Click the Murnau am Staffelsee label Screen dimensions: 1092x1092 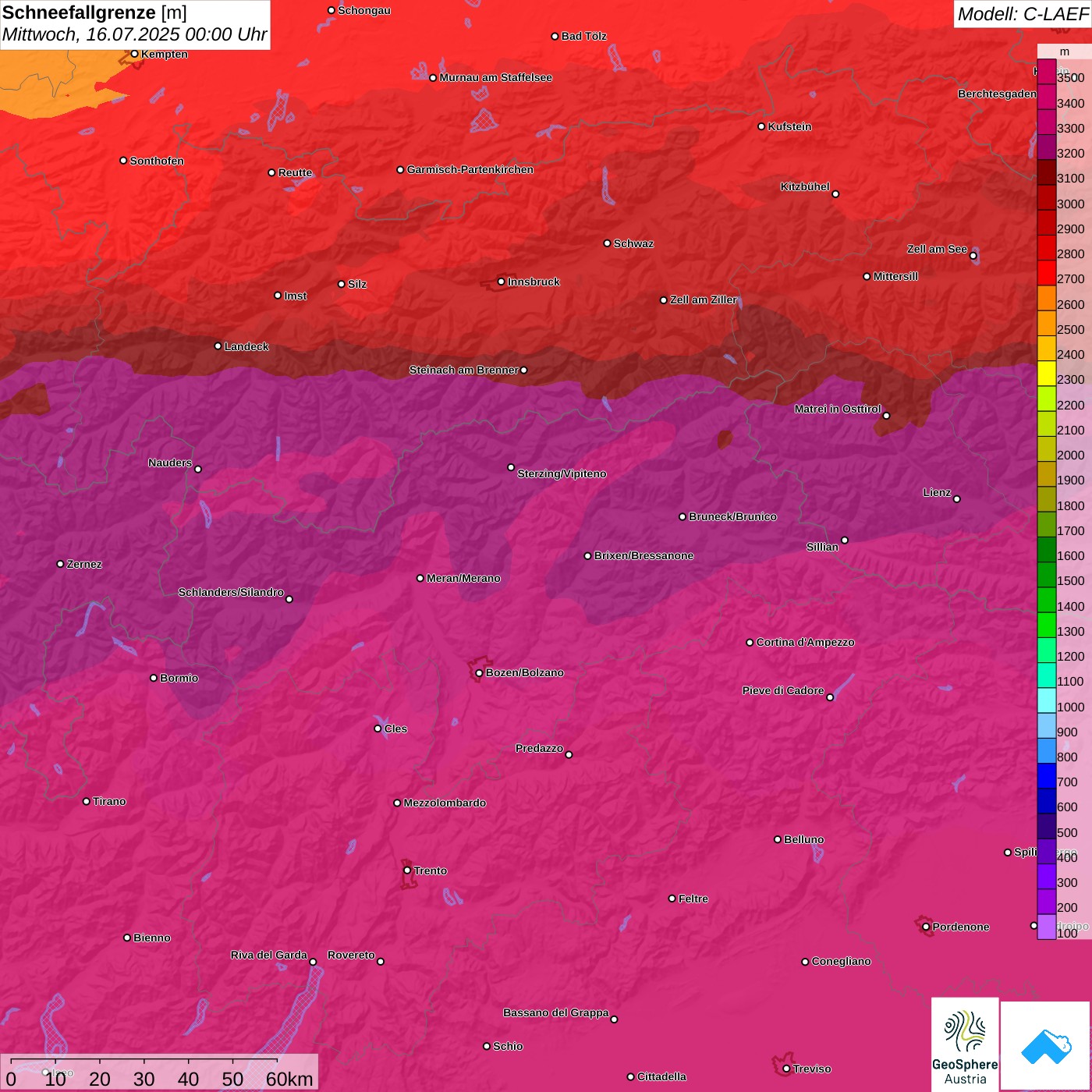tap(495, 77)
